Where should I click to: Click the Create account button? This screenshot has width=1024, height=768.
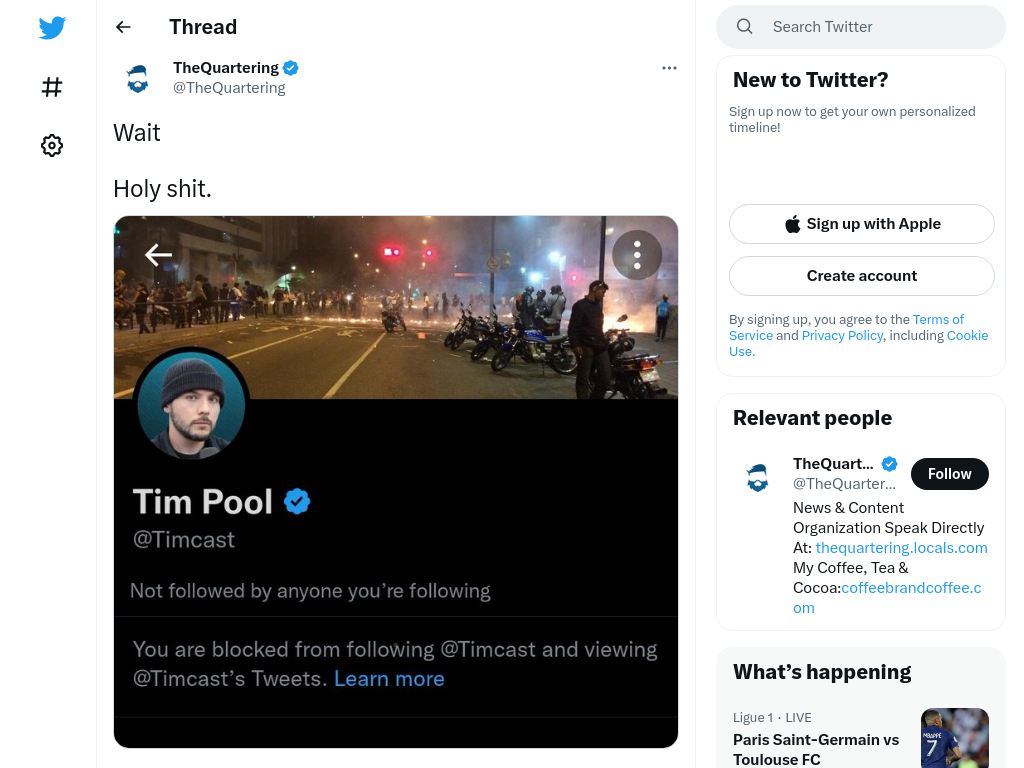coord(861,276)
